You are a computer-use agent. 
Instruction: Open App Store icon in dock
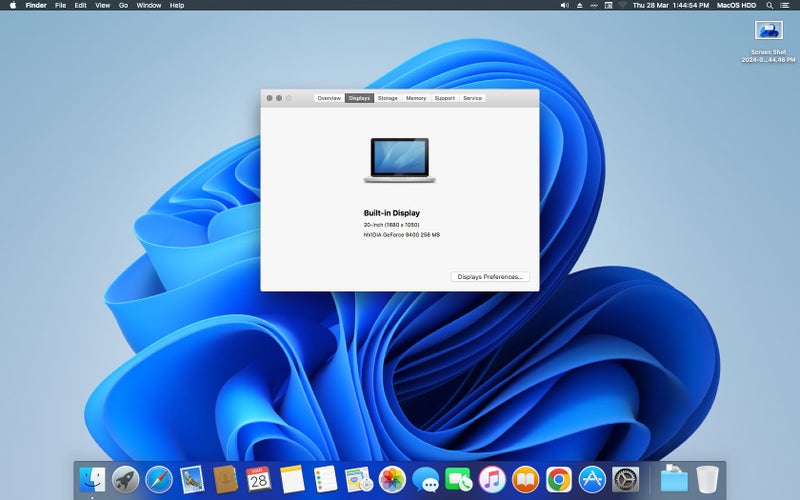pyautogui.click(x=592, y=480)
